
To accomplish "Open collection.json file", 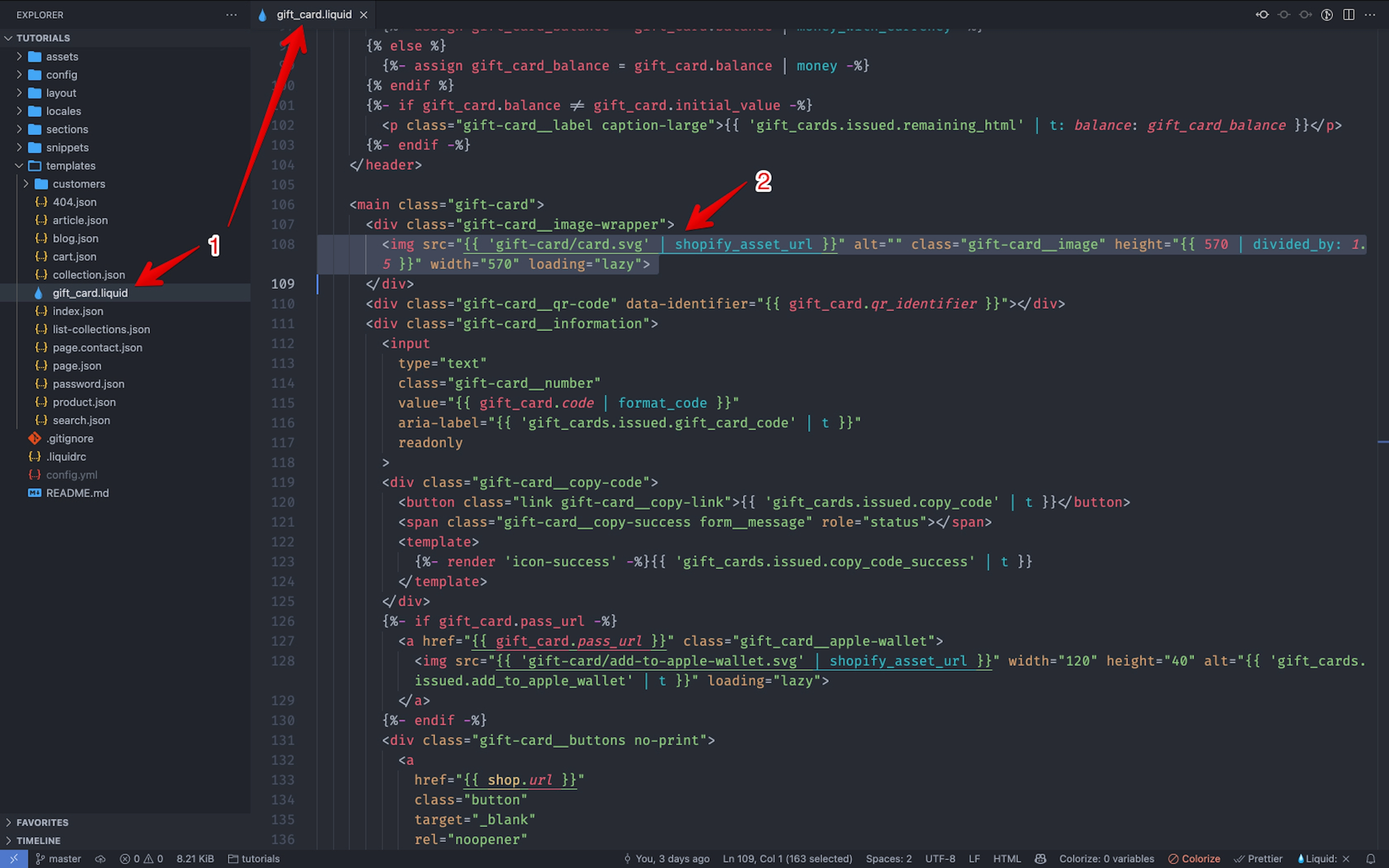I will click(x=125, y=274).
